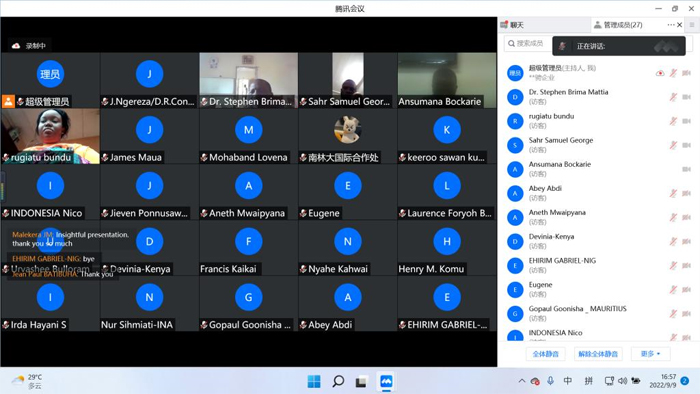
Task: Toggle camera for Ansumana Bockarie in list
Action: [x=687, y=169]
